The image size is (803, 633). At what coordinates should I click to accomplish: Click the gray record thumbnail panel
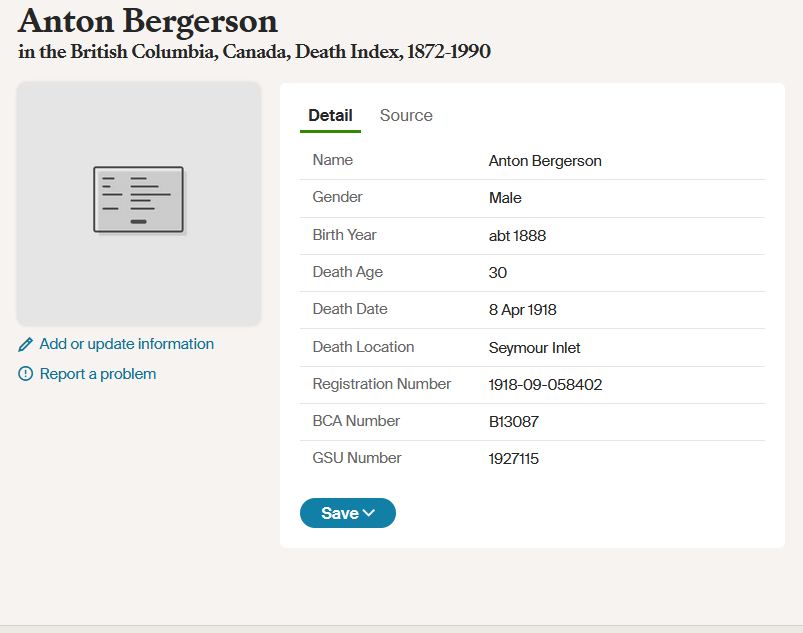click(139, 204)
